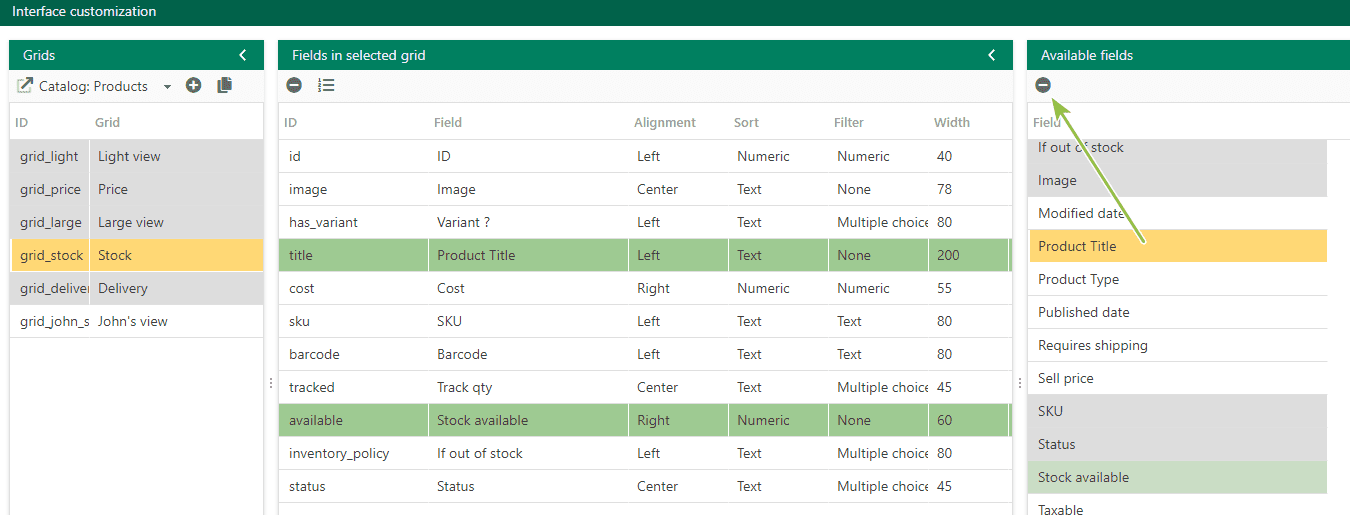The width and height of the screenshot is (1350, 515).
Task: Click minus icon in Available fields toolbar
Action: coord(1043,86)
